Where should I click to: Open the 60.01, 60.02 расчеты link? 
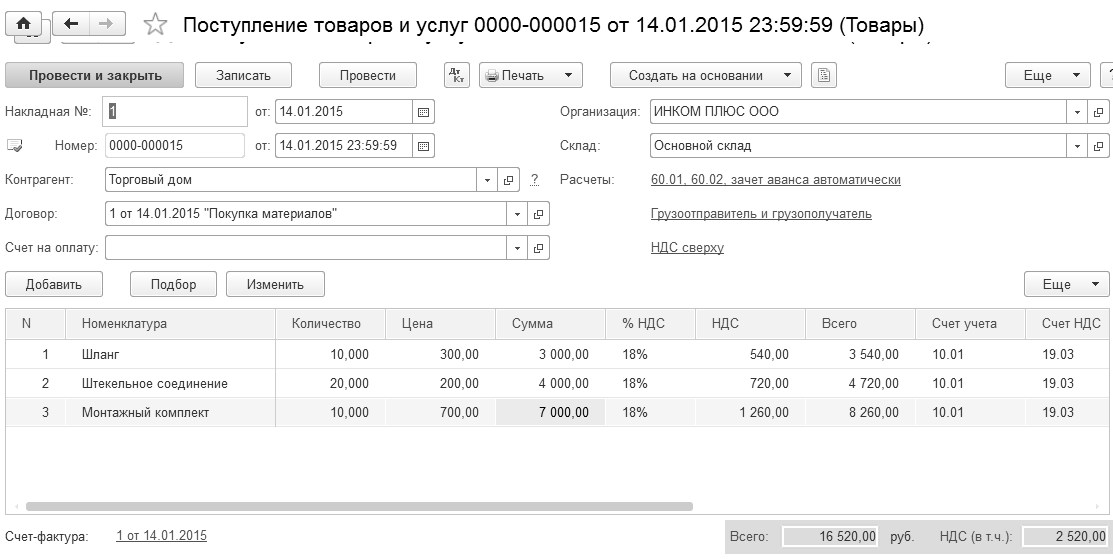775,180
